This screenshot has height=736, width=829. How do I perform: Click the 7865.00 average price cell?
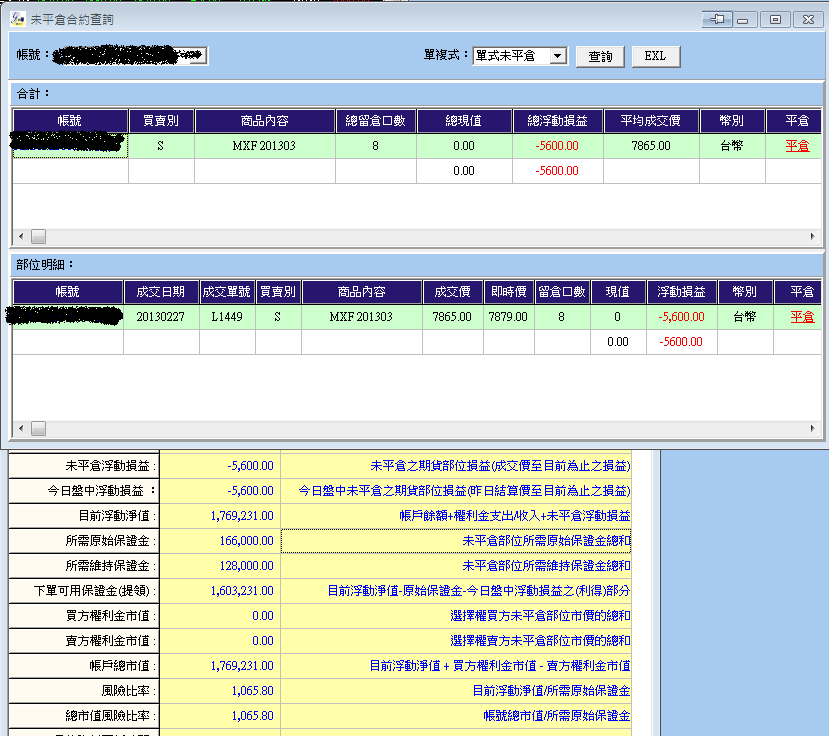click(651, 146)
